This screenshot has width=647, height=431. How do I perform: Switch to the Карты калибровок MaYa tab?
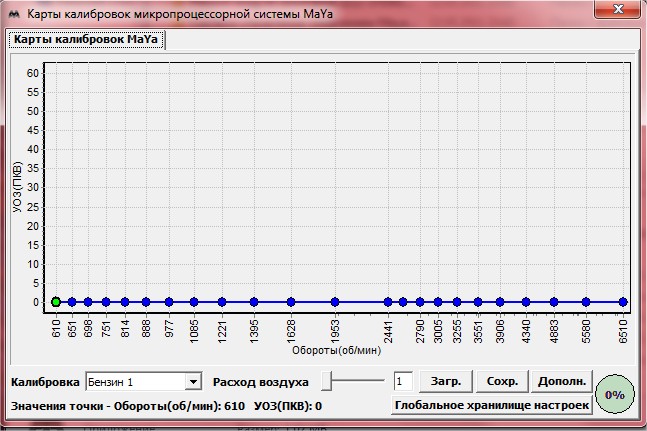tap(86, 40)
